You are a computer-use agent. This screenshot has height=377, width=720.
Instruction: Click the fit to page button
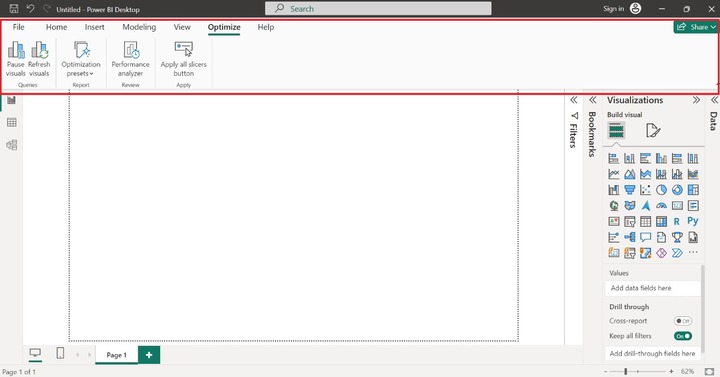709,371
